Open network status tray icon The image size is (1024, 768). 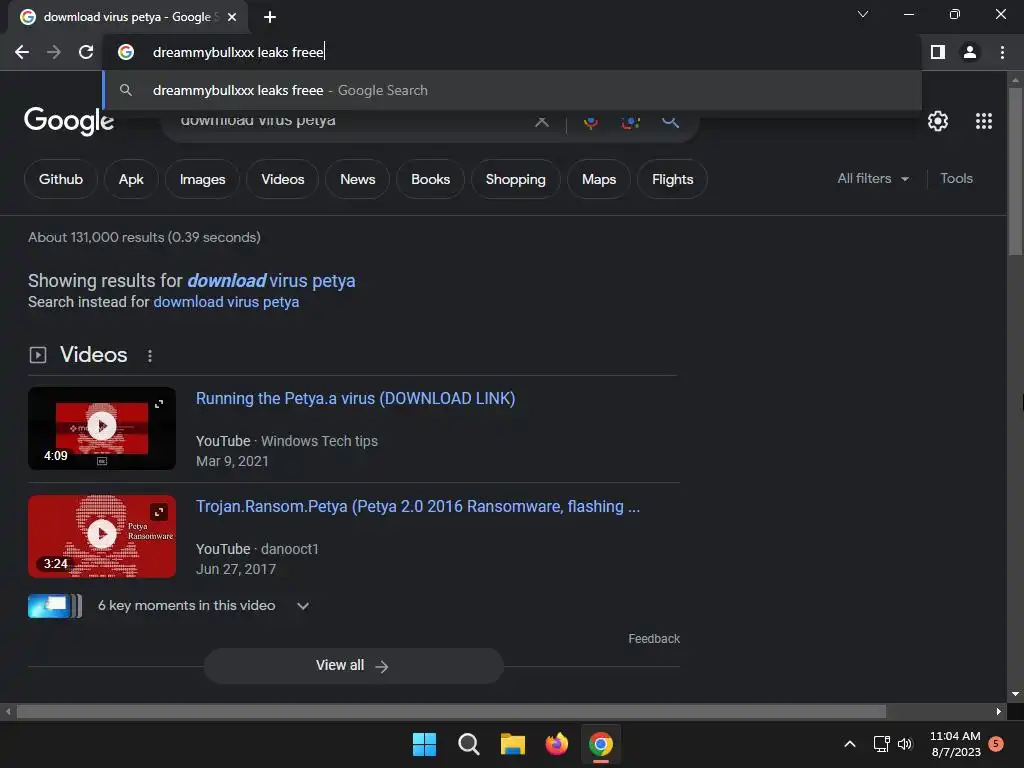pyautogui.click(x=881, y=744)
